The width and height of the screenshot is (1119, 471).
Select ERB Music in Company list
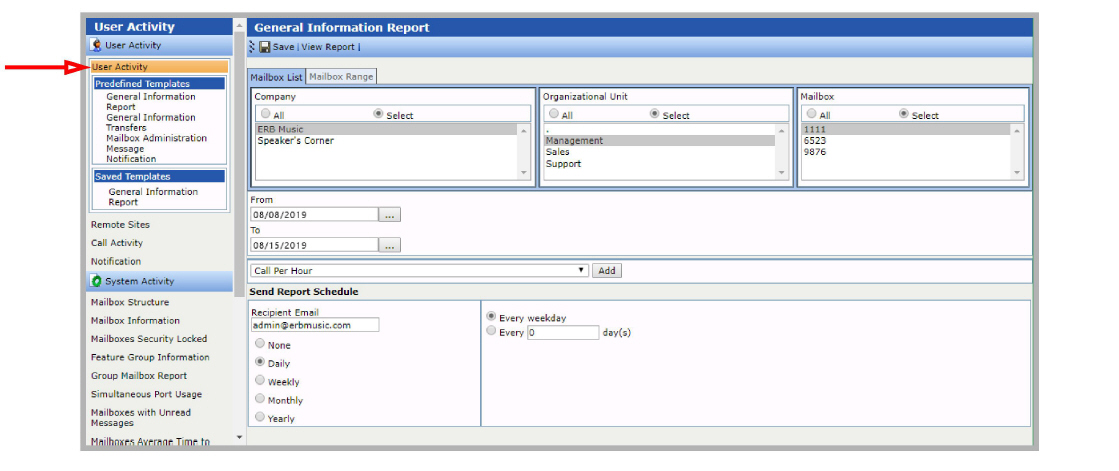pyautogui.click(x=388, y=129)
